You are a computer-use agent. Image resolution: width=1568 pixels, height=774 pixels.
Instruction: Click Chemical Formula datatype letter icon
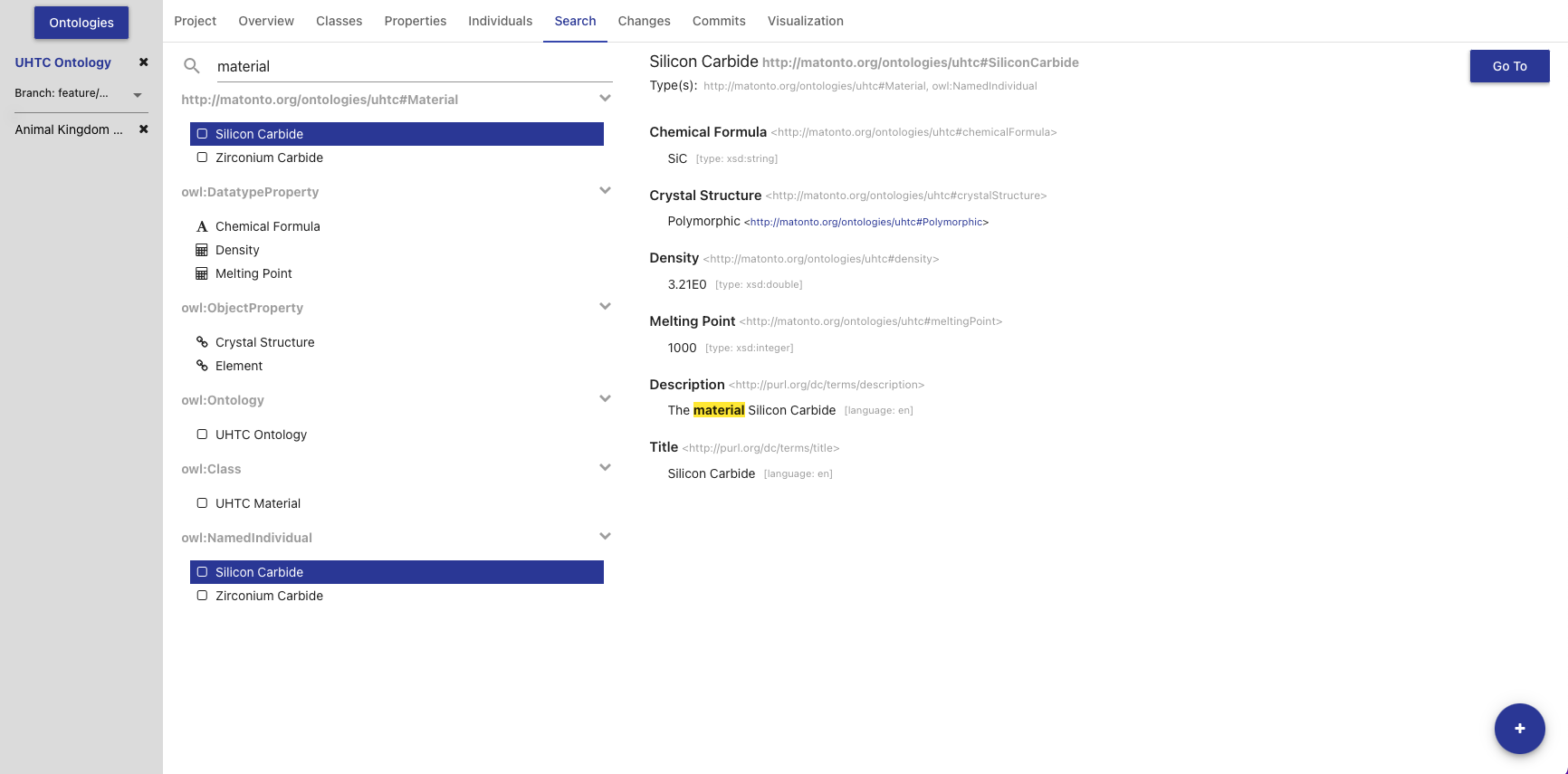point(202,226)
